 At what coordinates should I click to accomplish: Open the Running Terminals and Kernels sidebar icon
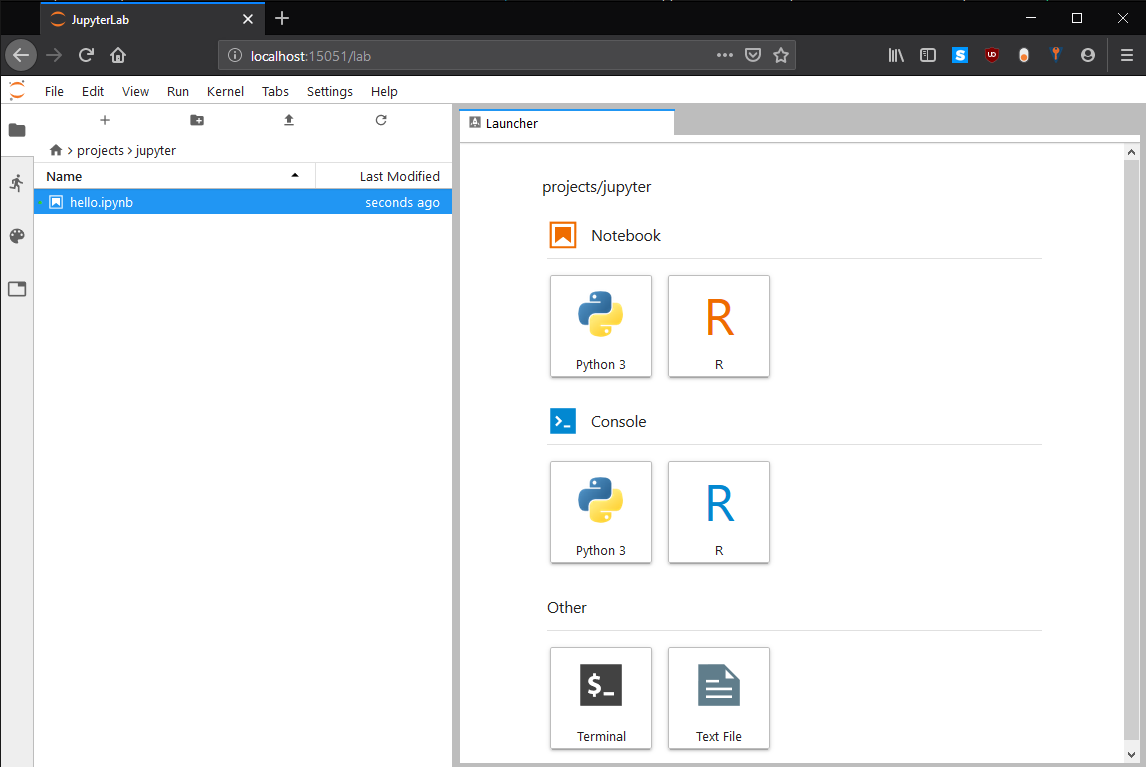17,183
